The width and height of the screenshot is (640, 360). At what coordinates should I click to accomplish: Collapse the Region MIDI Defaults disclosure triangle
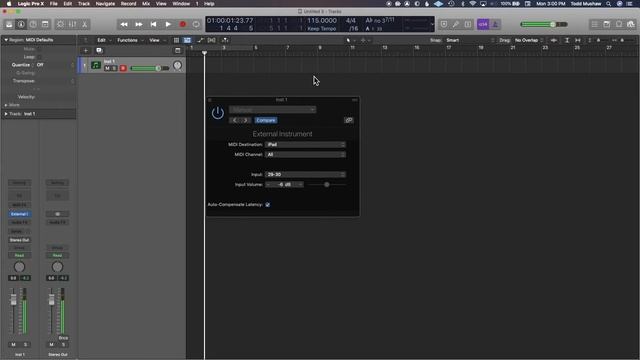(6, 40)
